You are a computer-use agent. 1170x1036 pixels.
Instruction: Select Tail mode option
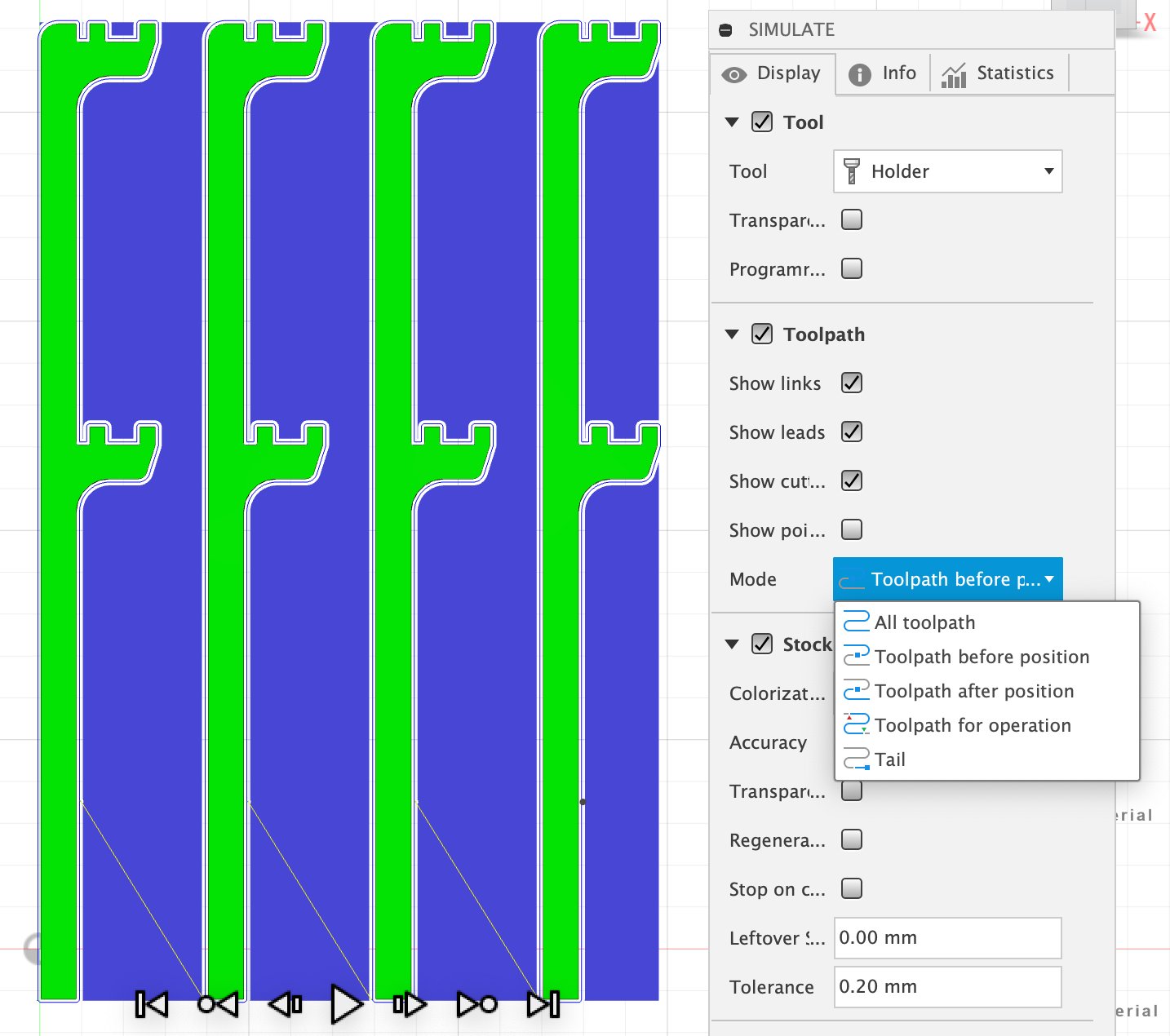pyautogui.click(x=986, y=759)
